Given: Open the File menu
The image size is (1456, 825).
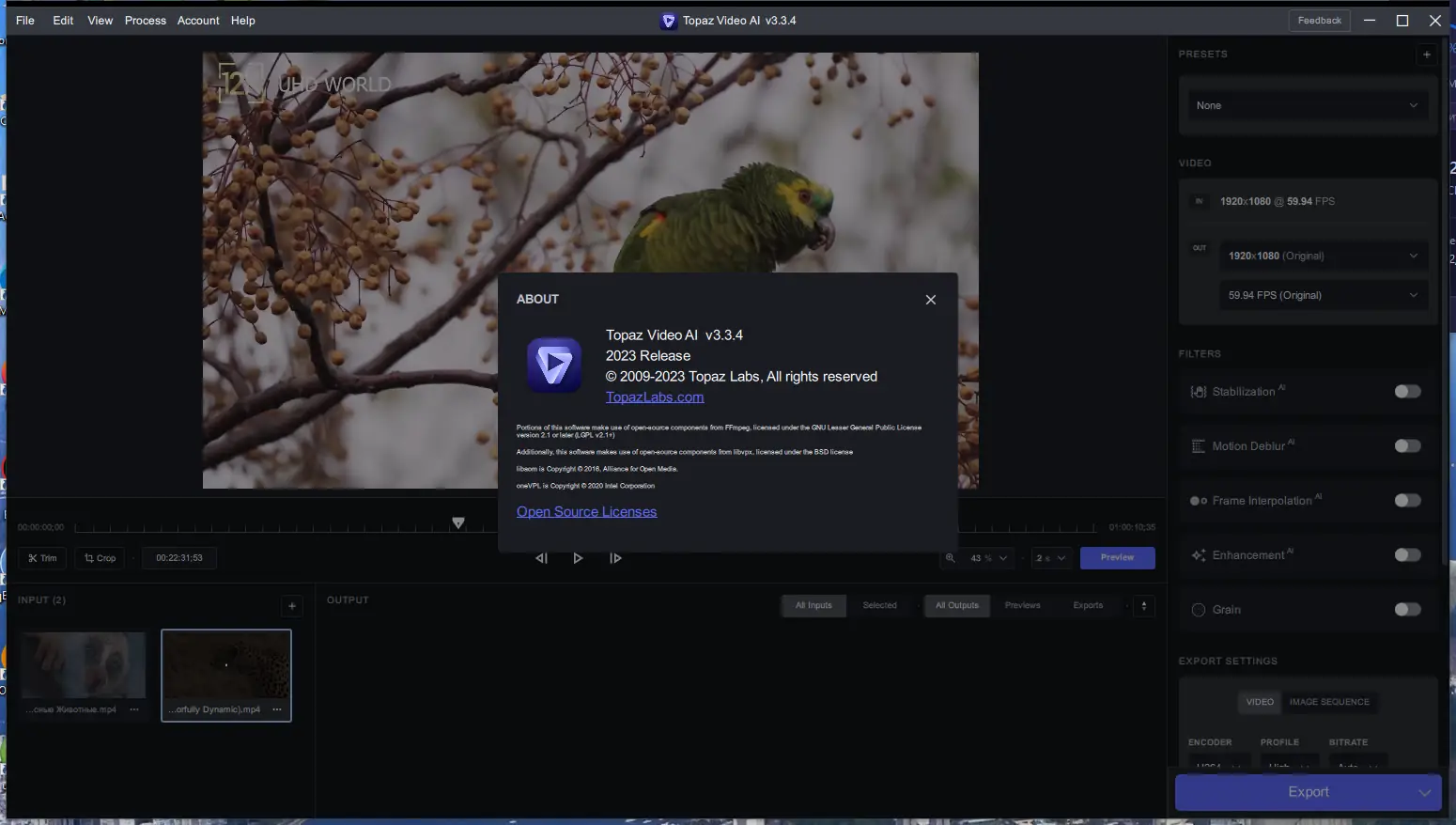Looking at the screenshot, I should 25,21.
